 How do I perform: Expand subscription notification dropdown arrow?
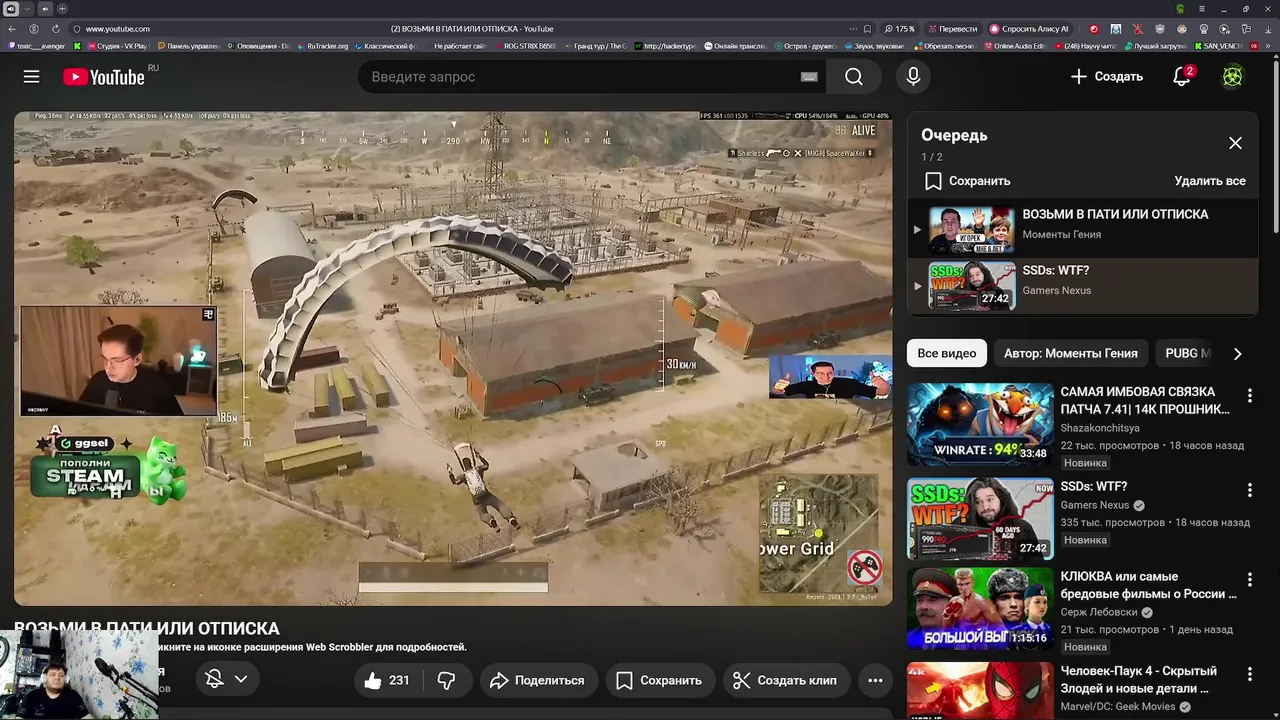[x=241, y=679]
